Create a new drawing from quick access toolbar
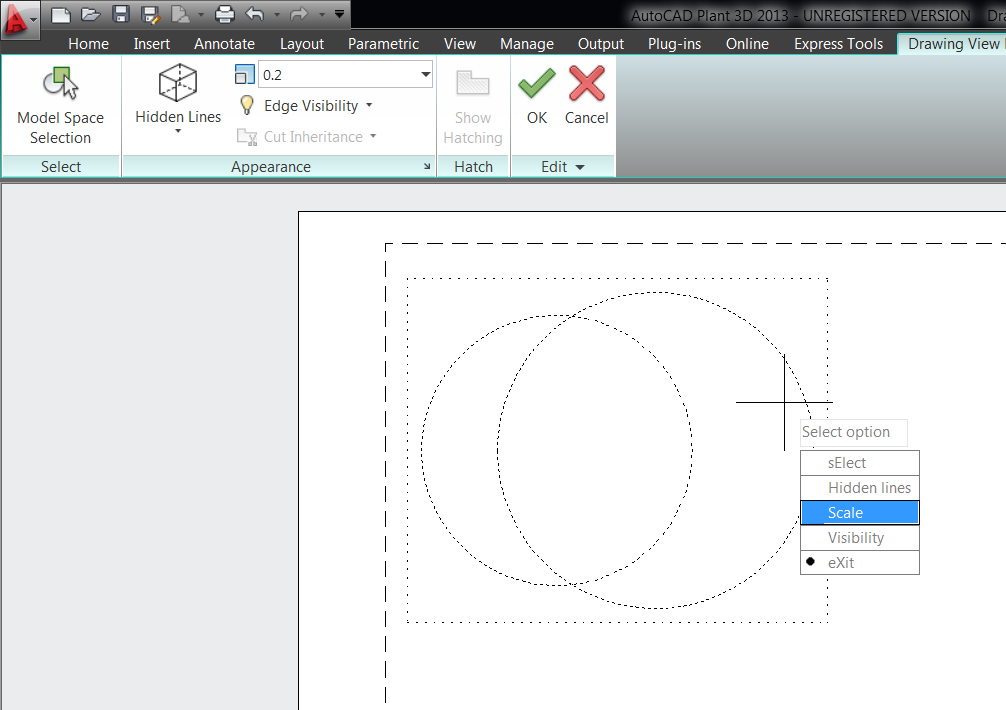The width and height of the screenshot is (1006, 710). (x=60, y=14)
